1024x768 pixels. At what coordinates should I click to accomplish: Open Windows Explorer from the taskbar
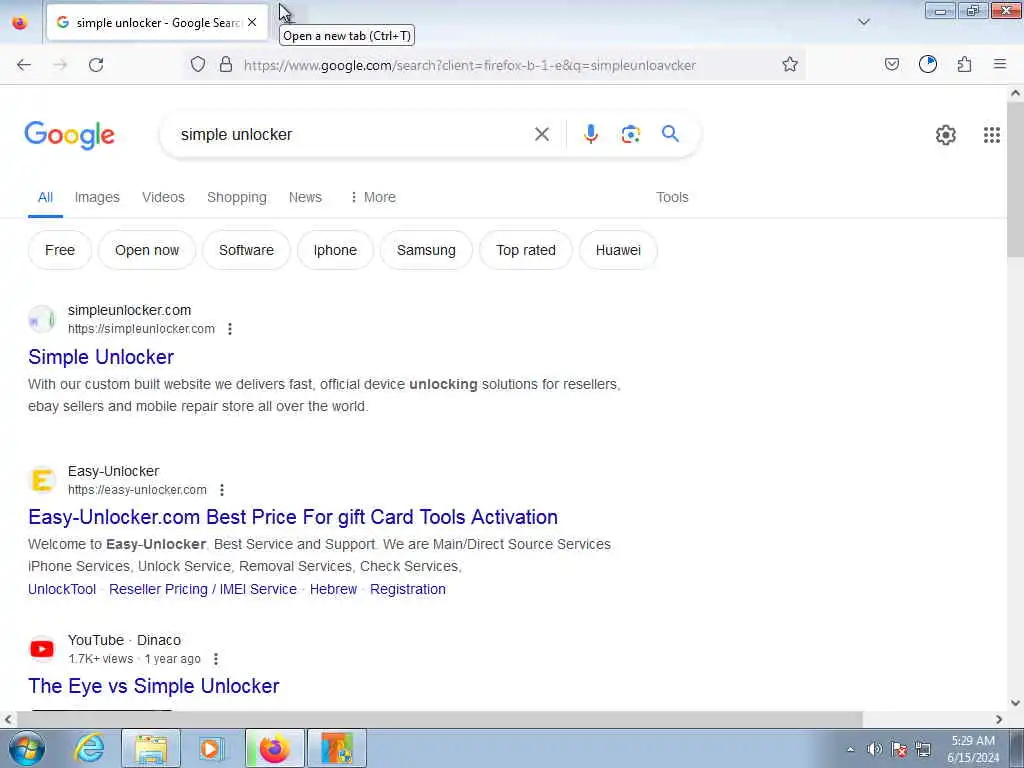pos(151,748)
